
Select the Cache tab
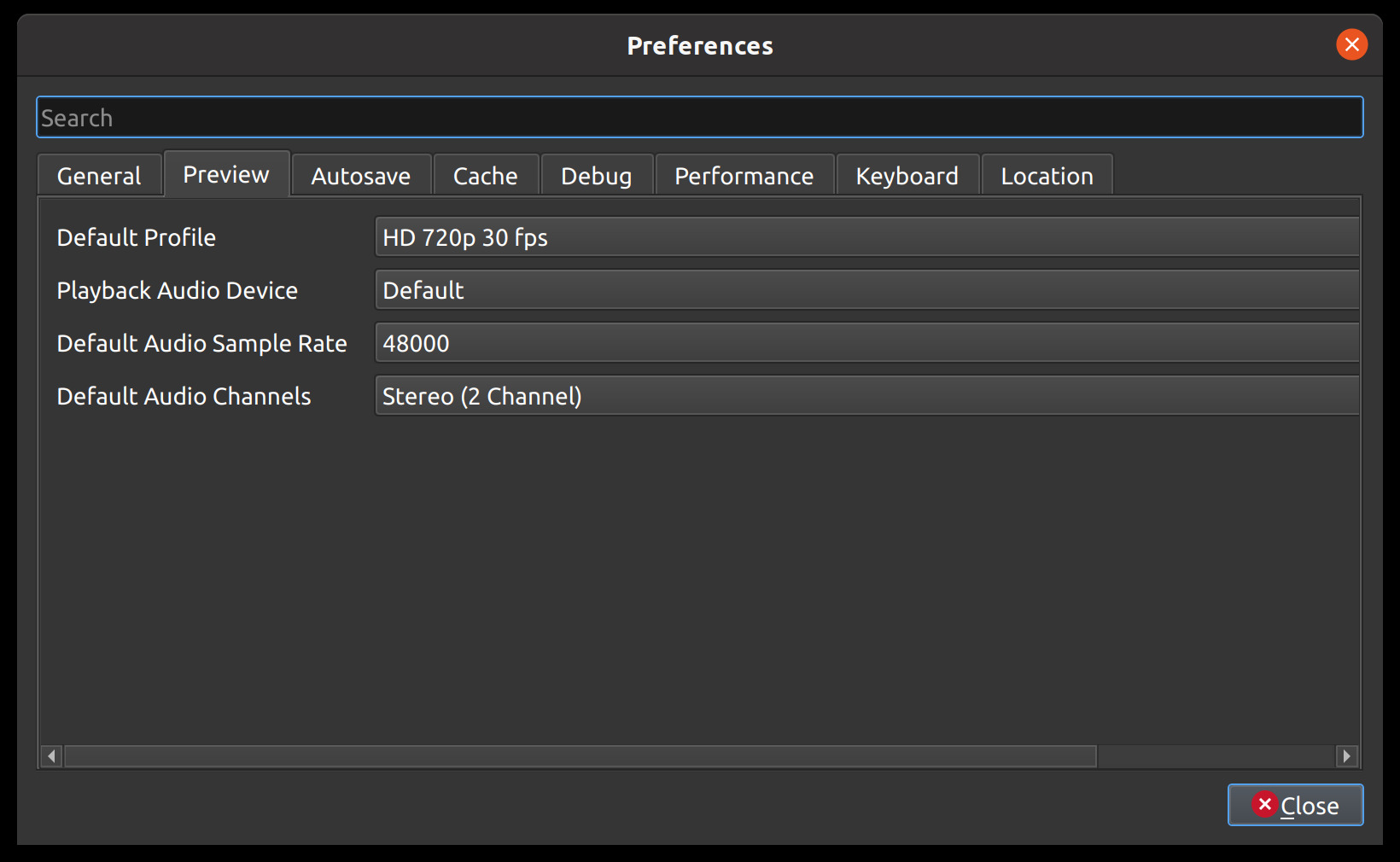[485, 175]
